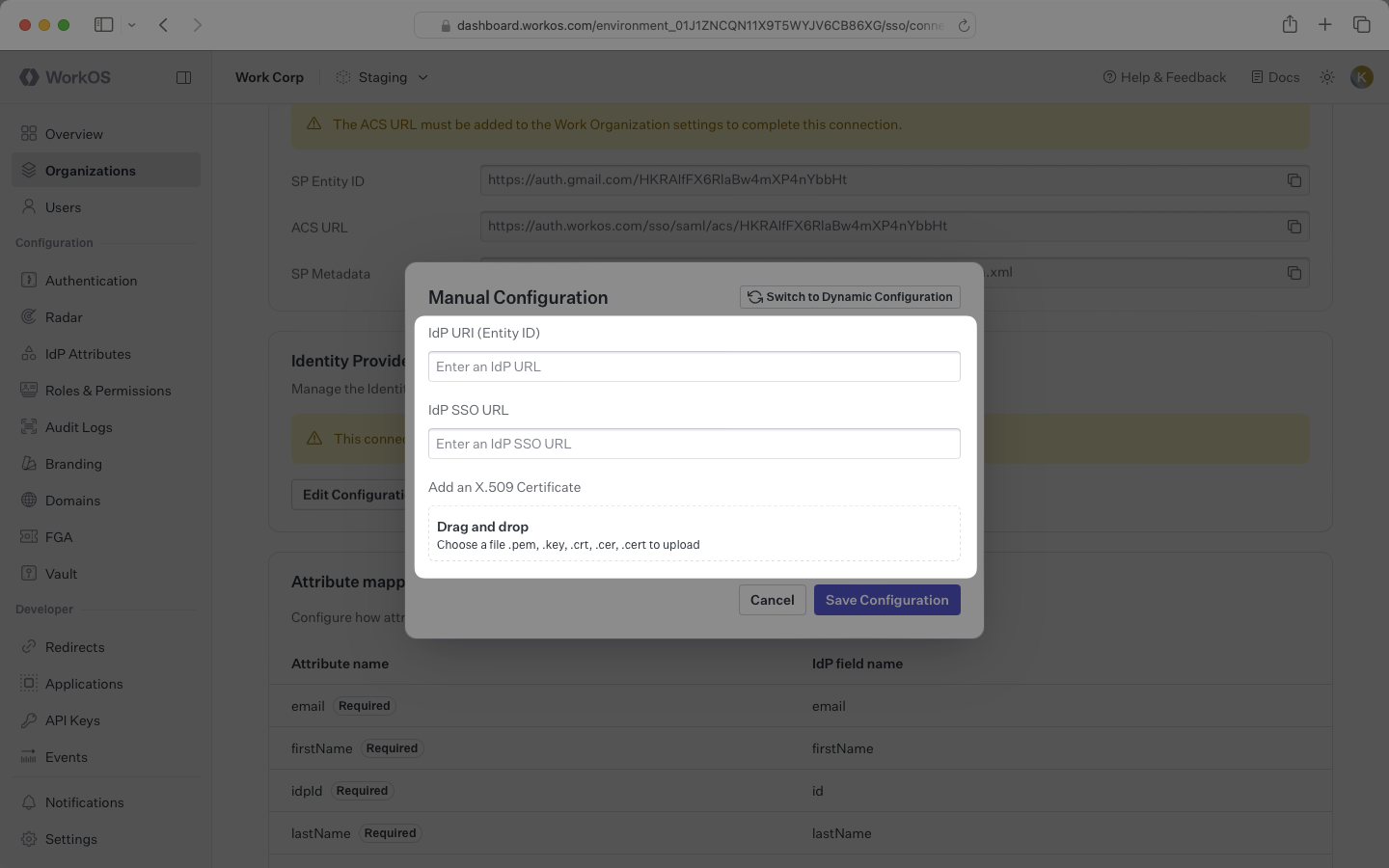1389x868 pixels.
Task: Save the manual configuration
Action: [x=886, y=600]
